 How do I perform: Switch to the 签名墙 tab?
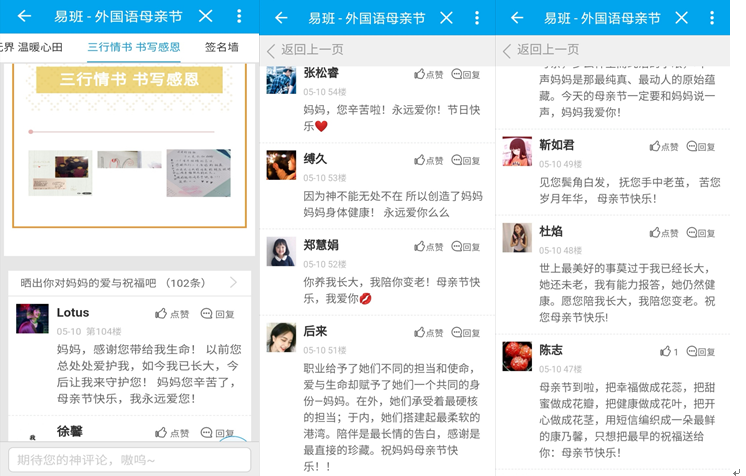click(221, 47)
